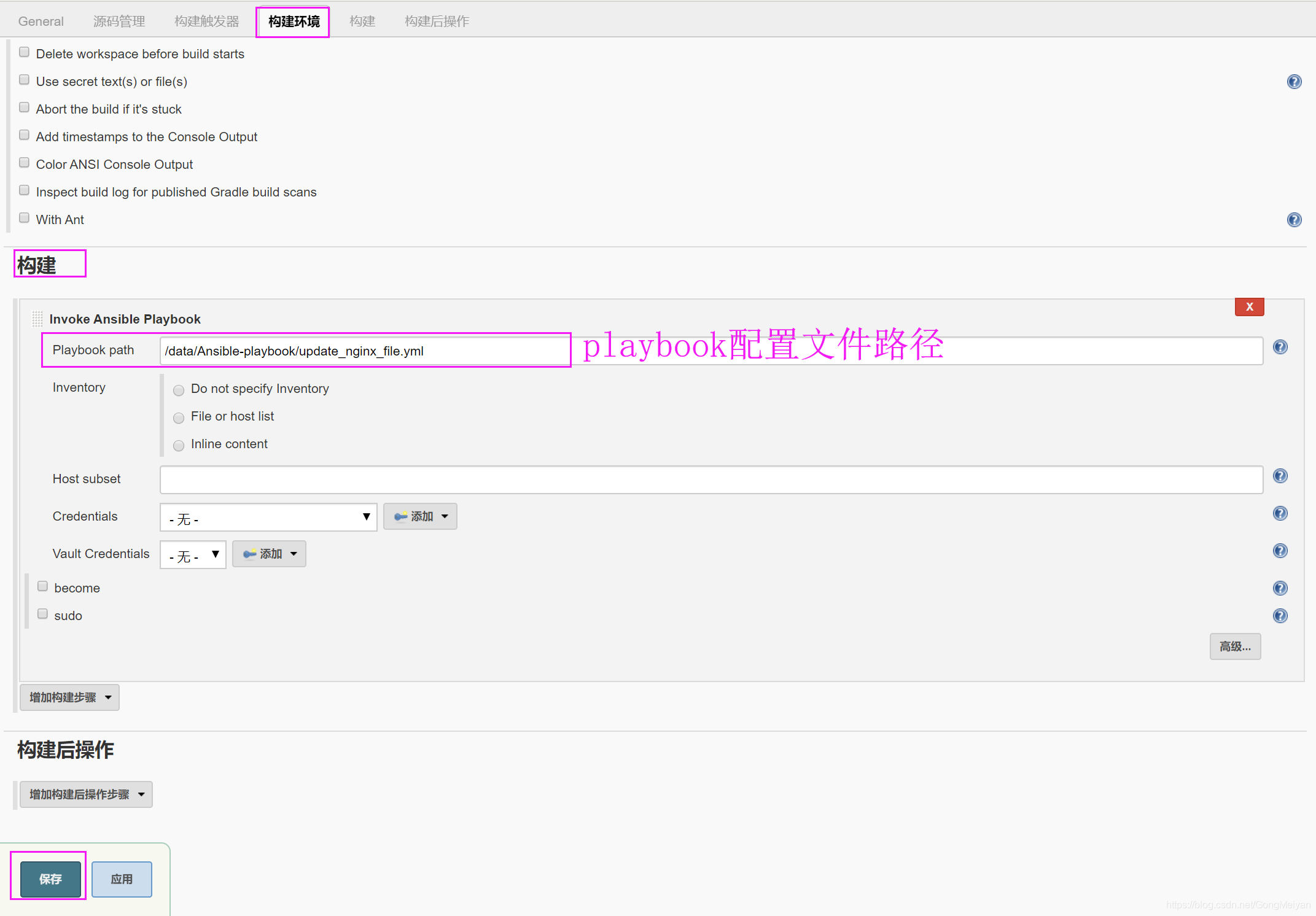Click the 保存 save button
Viewport: 1316px width, 916px height.
[50, 879]
